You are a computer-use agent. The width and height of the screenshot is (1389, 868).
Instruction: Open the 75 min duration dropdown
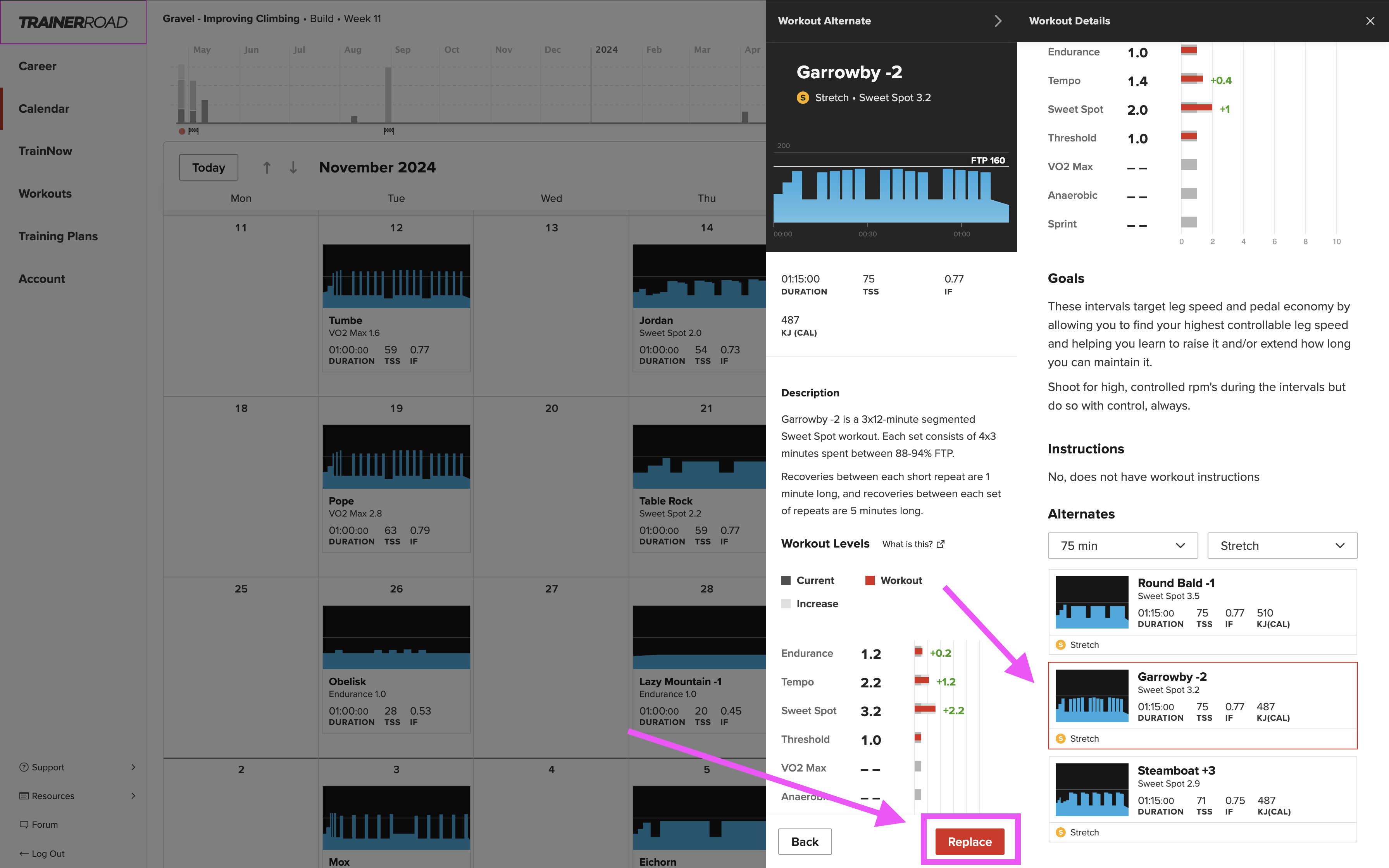click(1123, 545)
